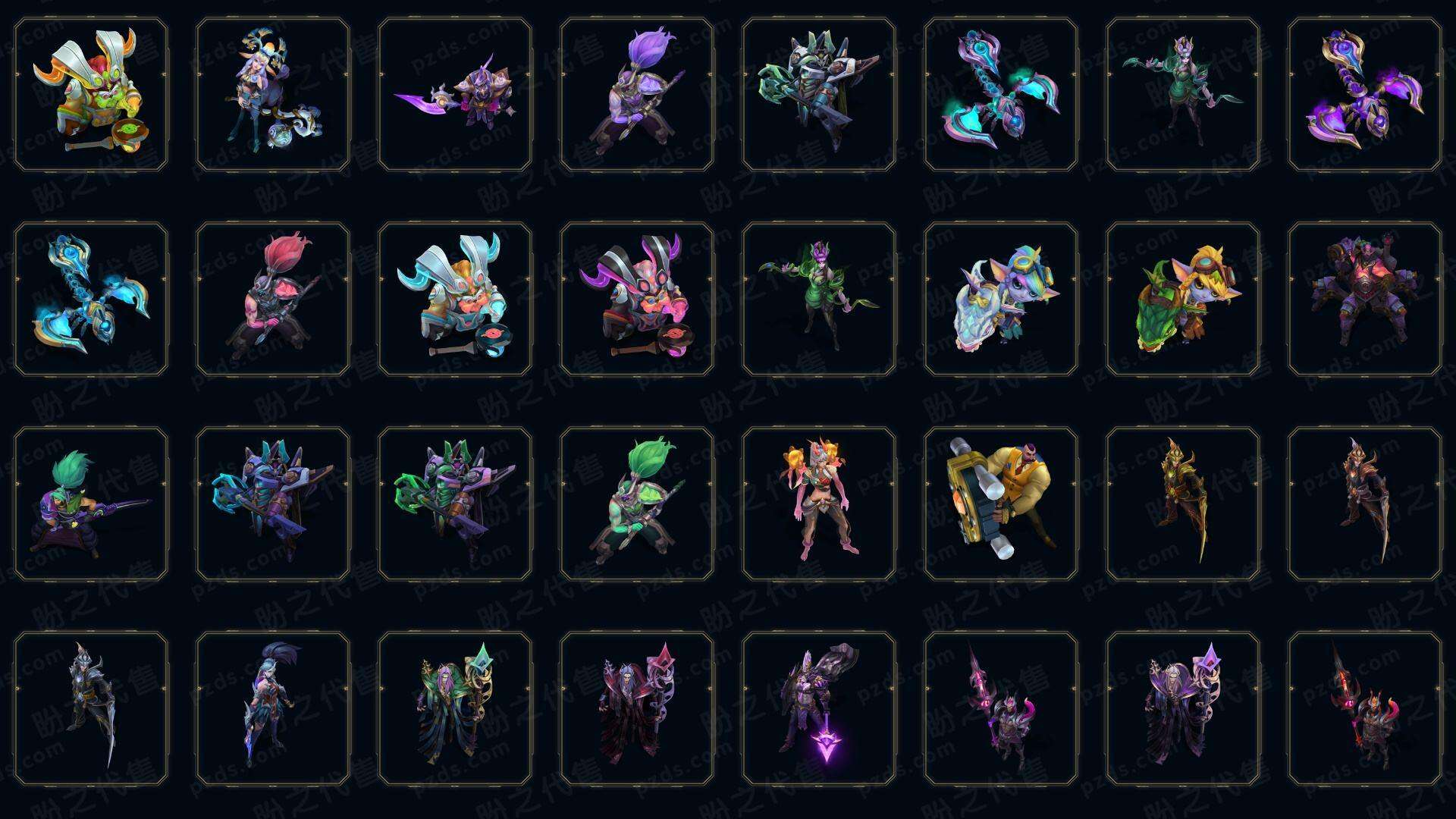The width and height of the screenshot is (1456, 819).
Task: Choose the armored woman with glowing purple emblem
Action: tap(819, 708)
